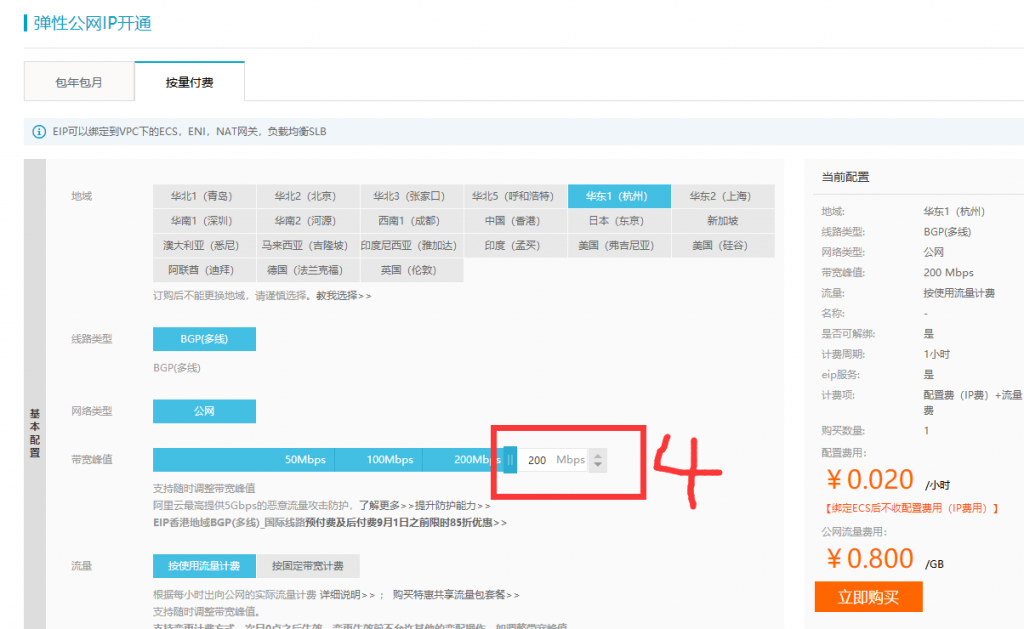Select the 按量付费 tab

pos(189,82)
